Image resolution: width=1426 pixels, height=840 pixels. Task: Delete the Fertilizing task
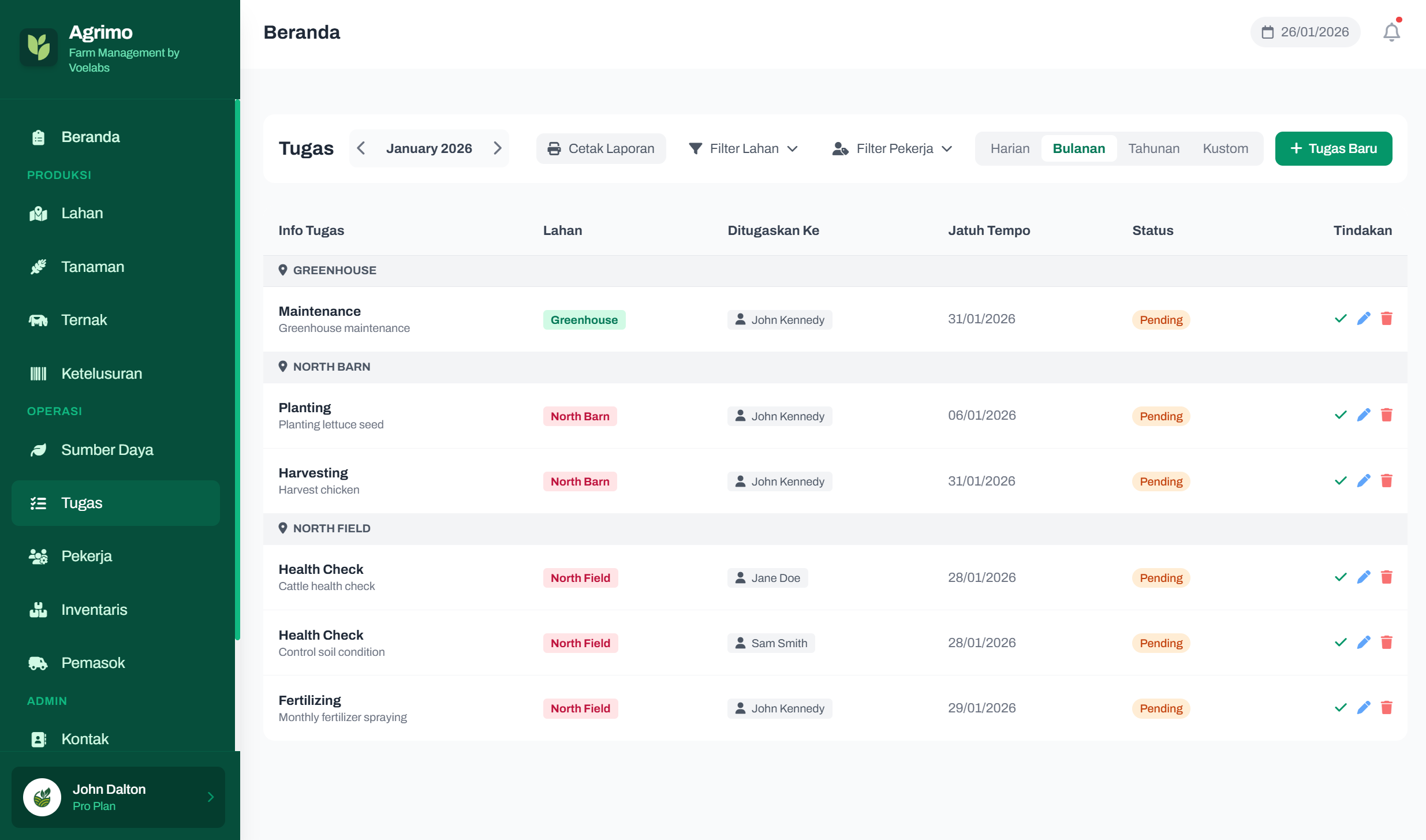click(x=1386, y=708)
